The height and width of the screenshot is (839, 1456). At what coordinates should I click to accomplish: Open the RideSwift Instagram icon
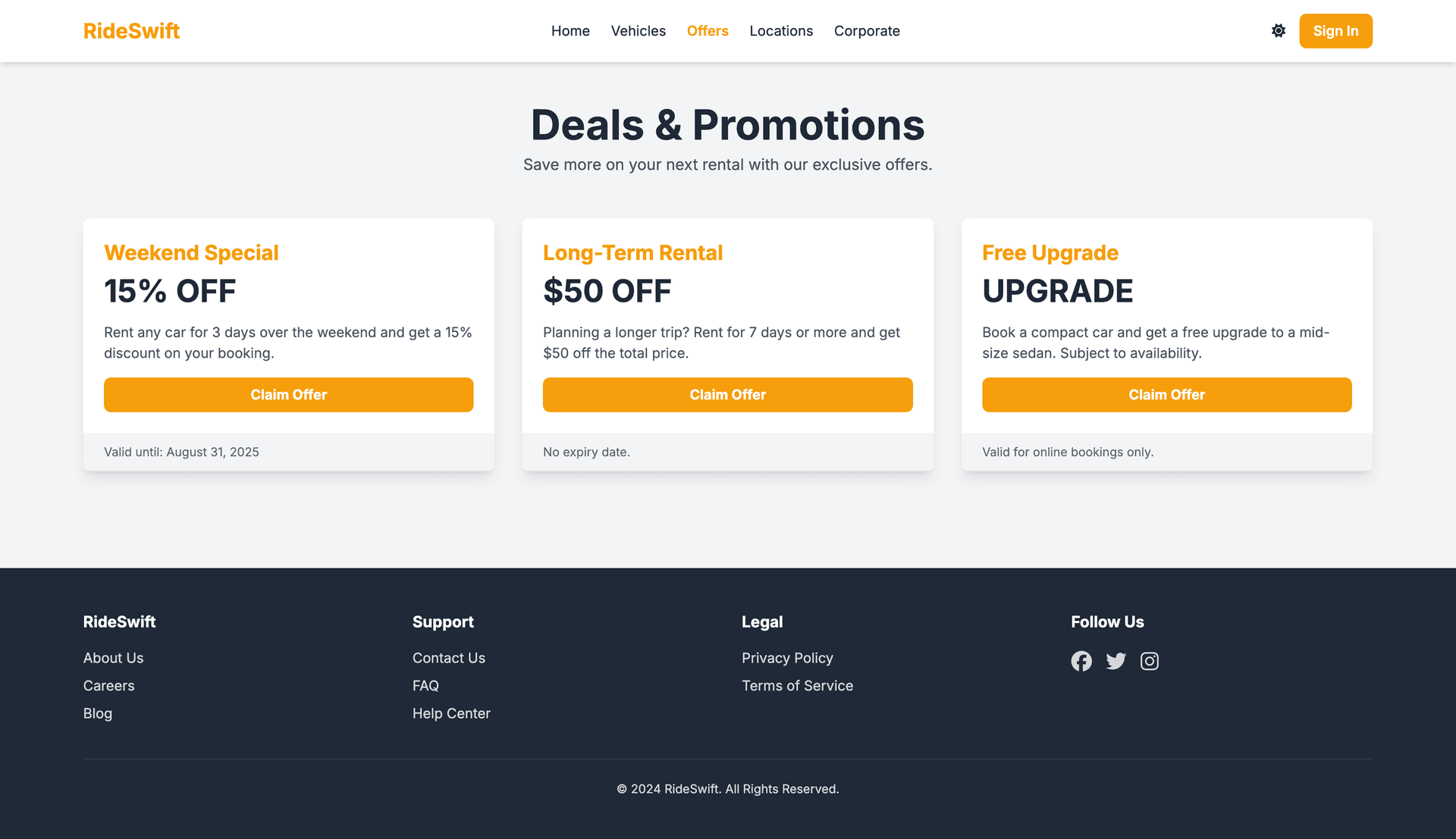(x=1150, y=661)
